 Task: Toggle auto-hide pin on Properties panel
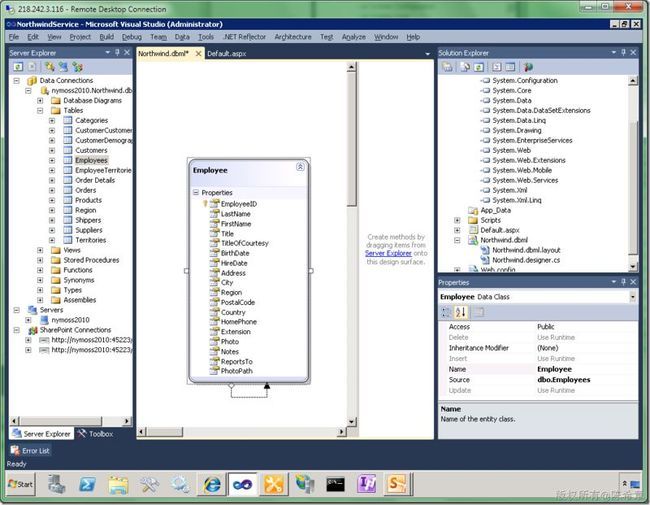coord(623,282)
